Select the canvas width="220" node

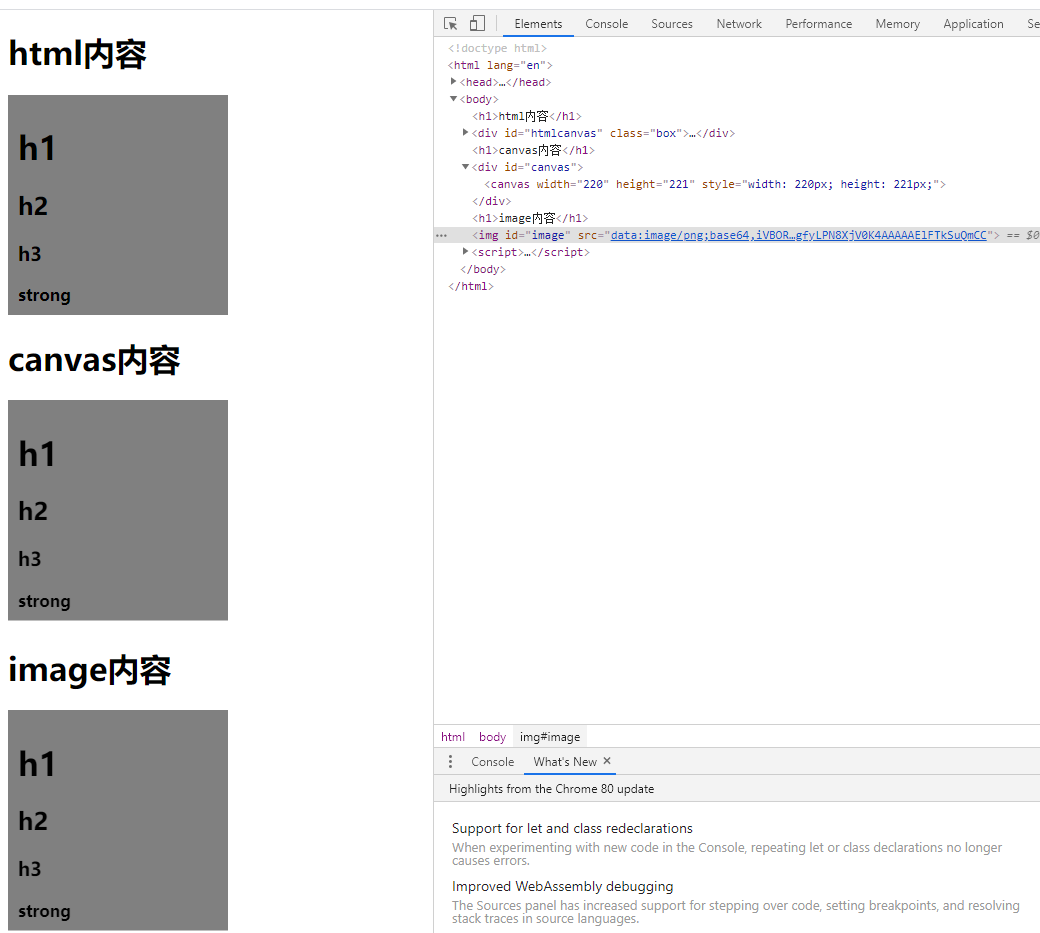[x=715, y=184]
